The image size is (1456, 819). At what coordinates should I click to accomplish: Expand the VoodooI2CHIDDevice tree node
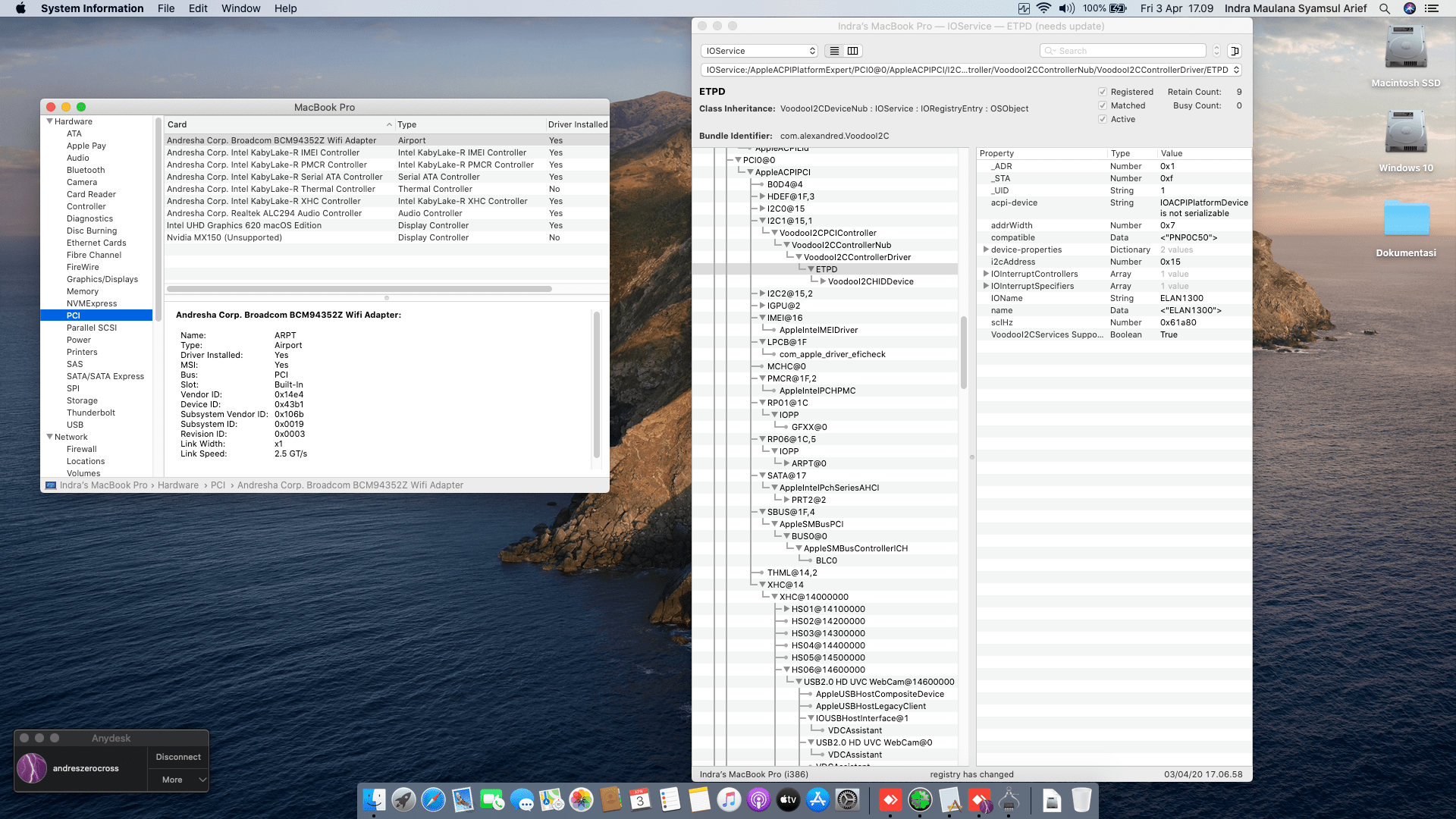pos(823,281)
